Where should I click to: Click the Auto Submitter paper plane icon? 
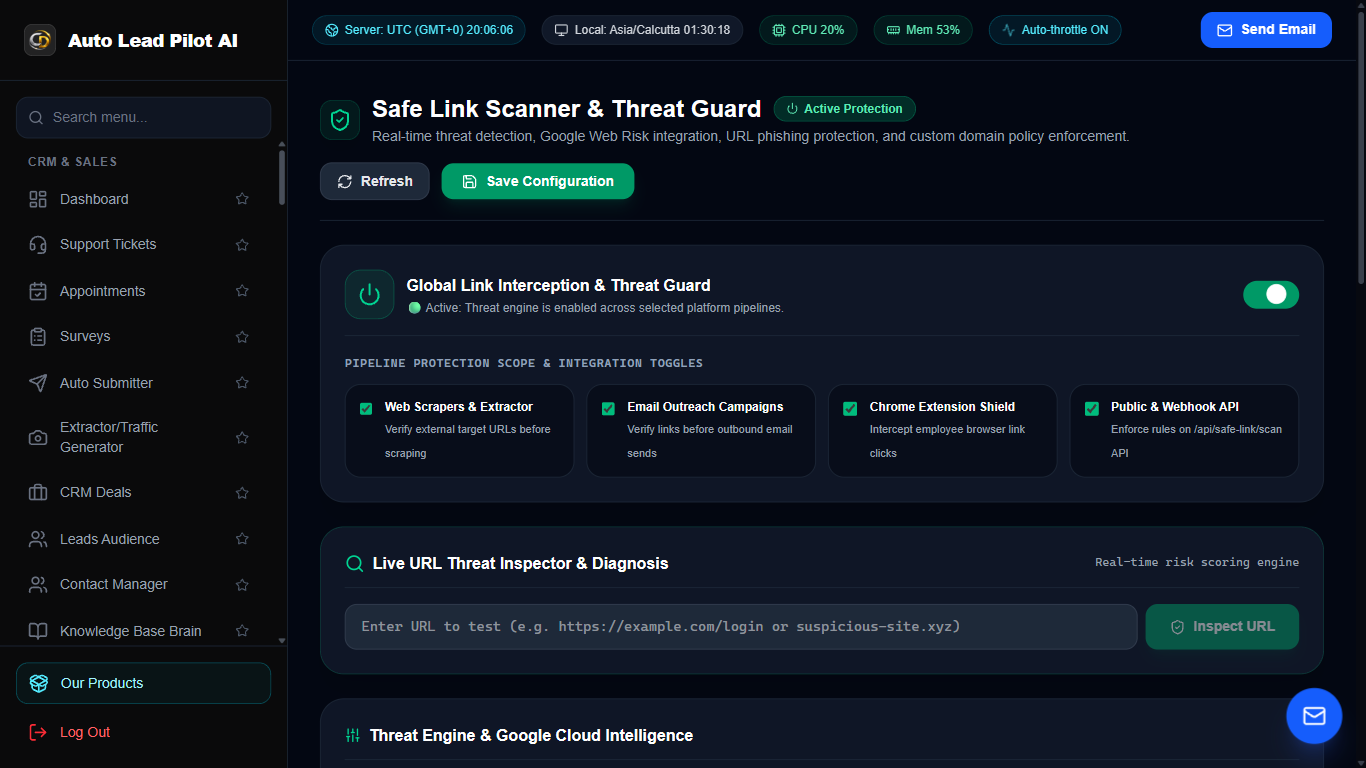(x=38, y=383)
